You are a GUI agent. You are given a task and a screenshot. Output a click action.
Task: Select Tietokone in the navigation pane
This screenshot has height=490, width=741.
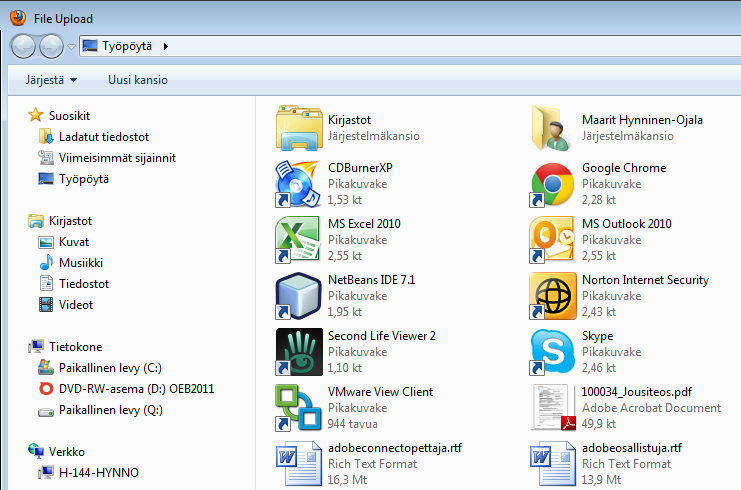[76, 347]
